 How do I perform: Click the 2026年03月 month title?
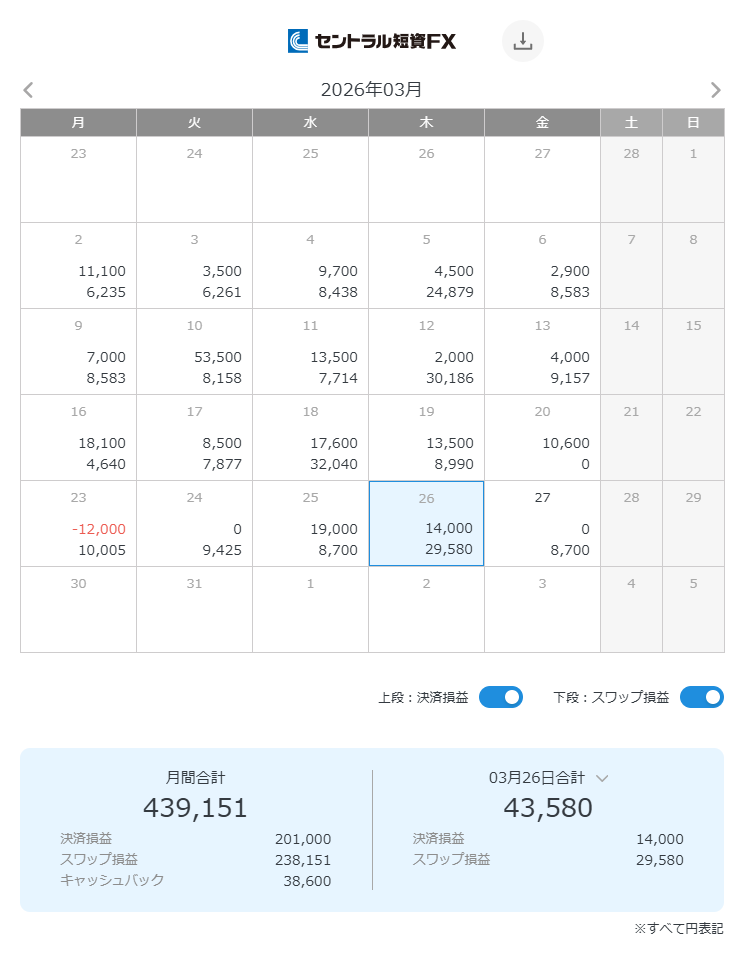click(x=372, y=90)
